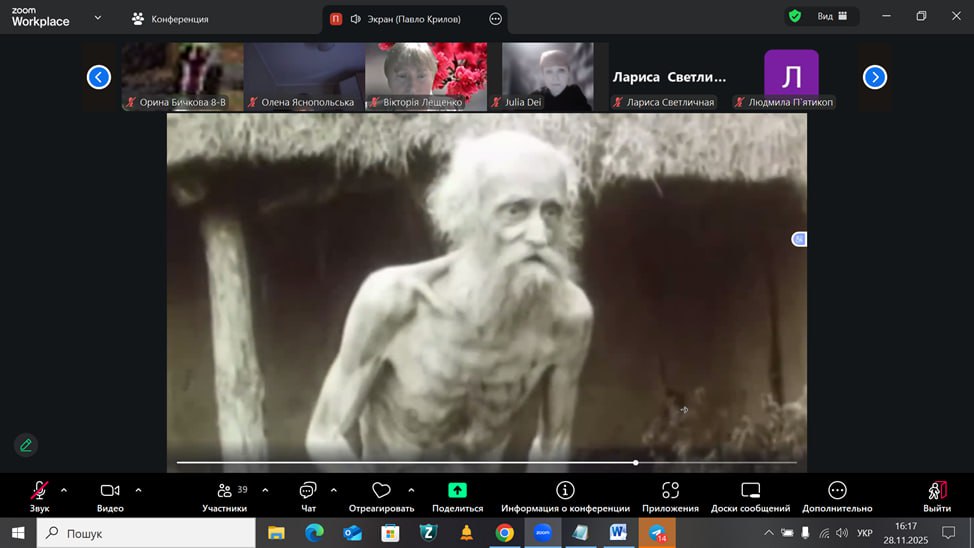Show next participants with right arrow
The height and width of the screenshot is (548, 974).
pyautogui.click(x=874, y=77)
